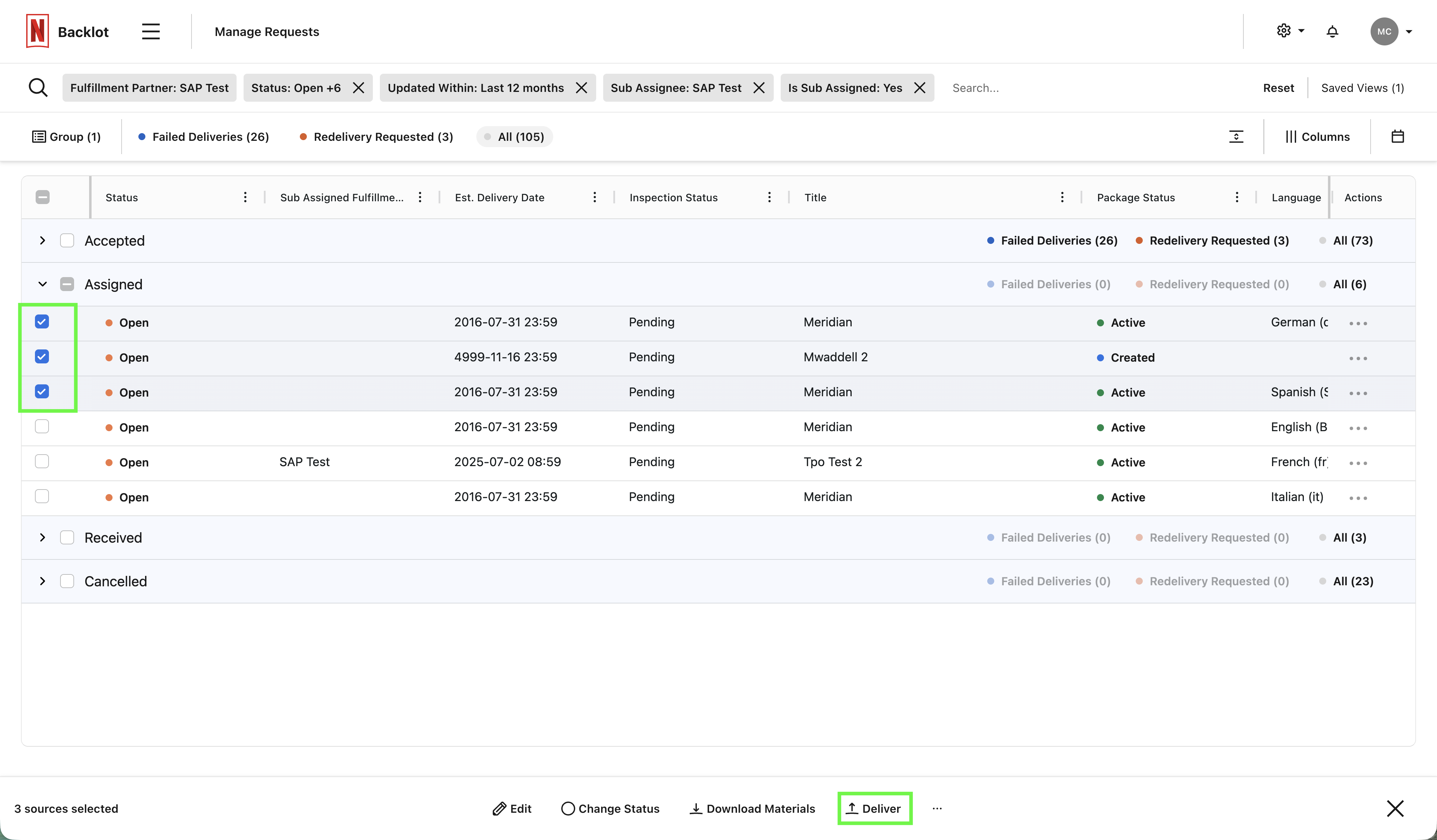Screen dimensions: 1437x840
Task: Remove the Sub Assignee: SAP Test filter
Action: coord(759,88)
